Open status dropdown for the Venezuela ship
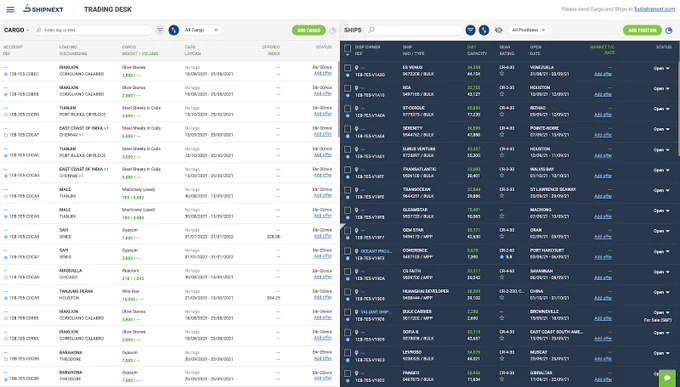This screenshot has width=680, height=387. [x=661, y=68]
